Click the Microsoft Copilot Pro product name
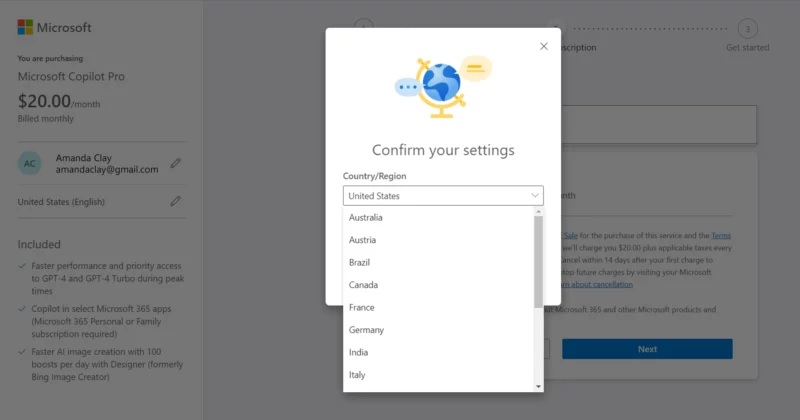The image size is (800, 420). (71, 77)
